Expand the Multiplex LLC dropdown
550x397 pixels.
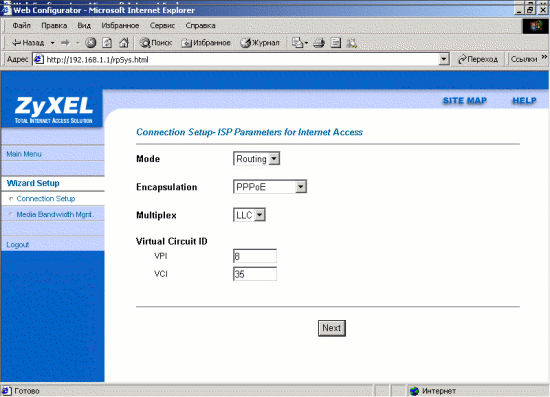click(x=249, y=215)
